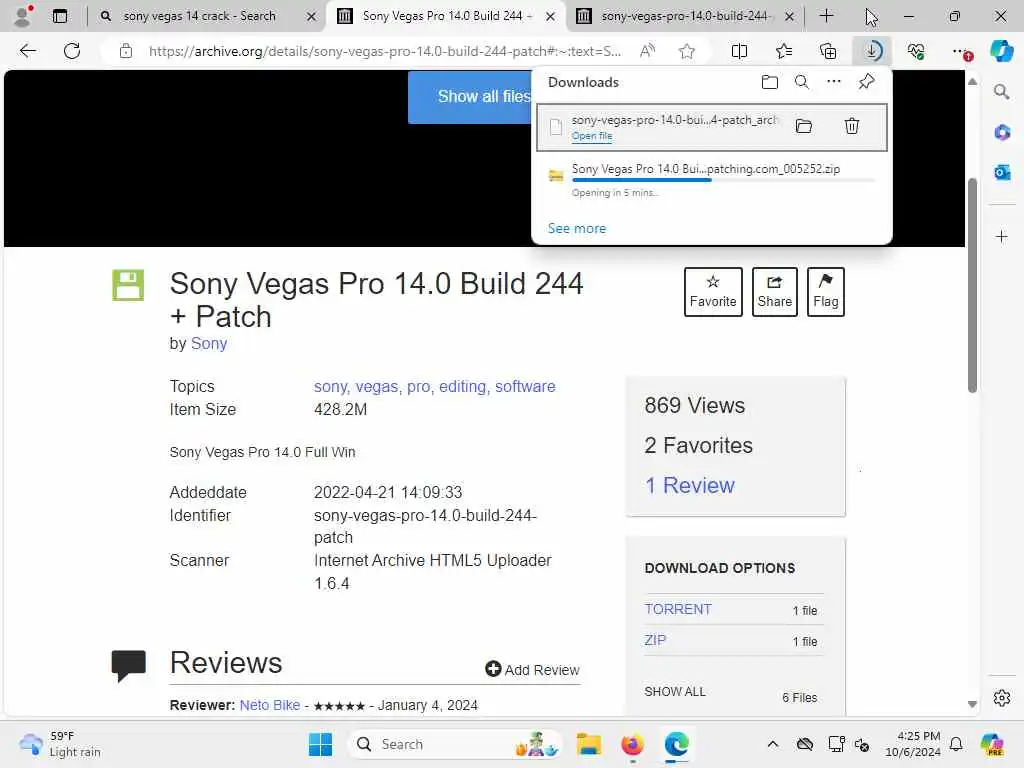Show the patch file in folder

tap(804, 126)
